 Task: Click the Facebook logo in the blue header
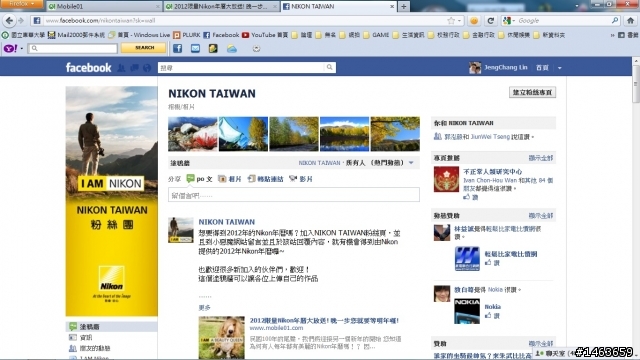point(88,68)
